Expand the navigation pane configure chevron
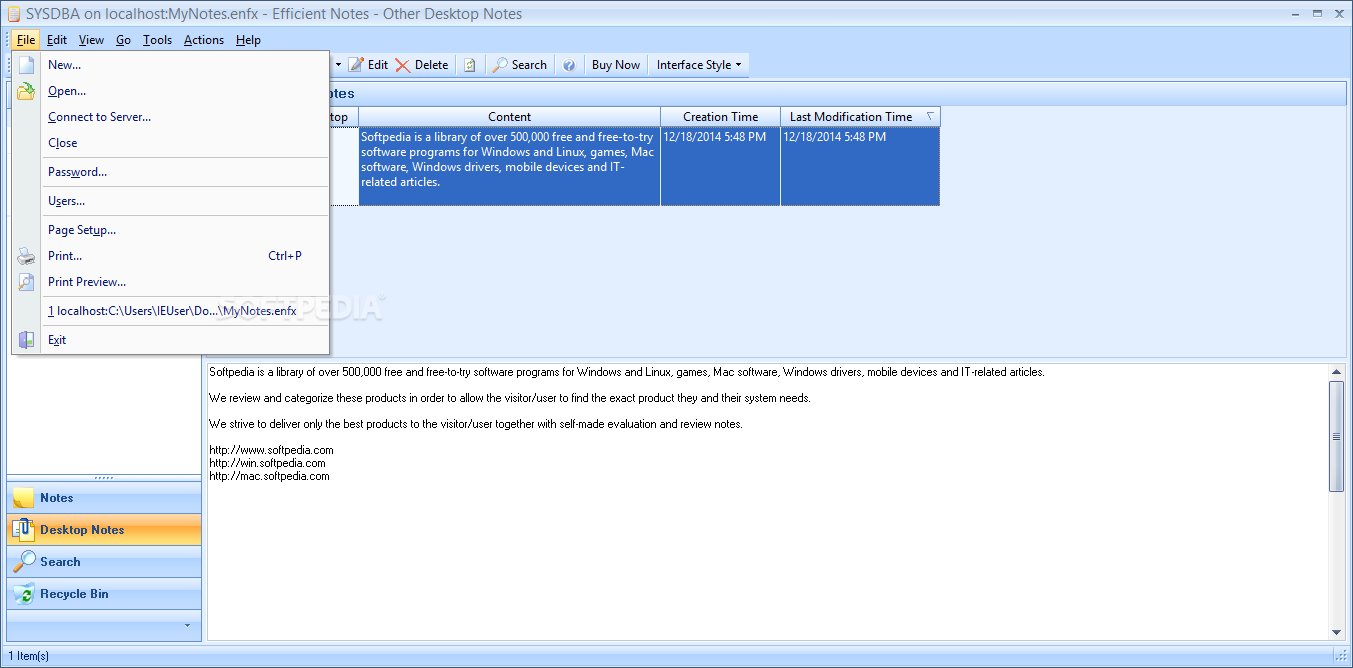Screen dimensions: 1353x668 pyautogui.click(x=186, y=625)
